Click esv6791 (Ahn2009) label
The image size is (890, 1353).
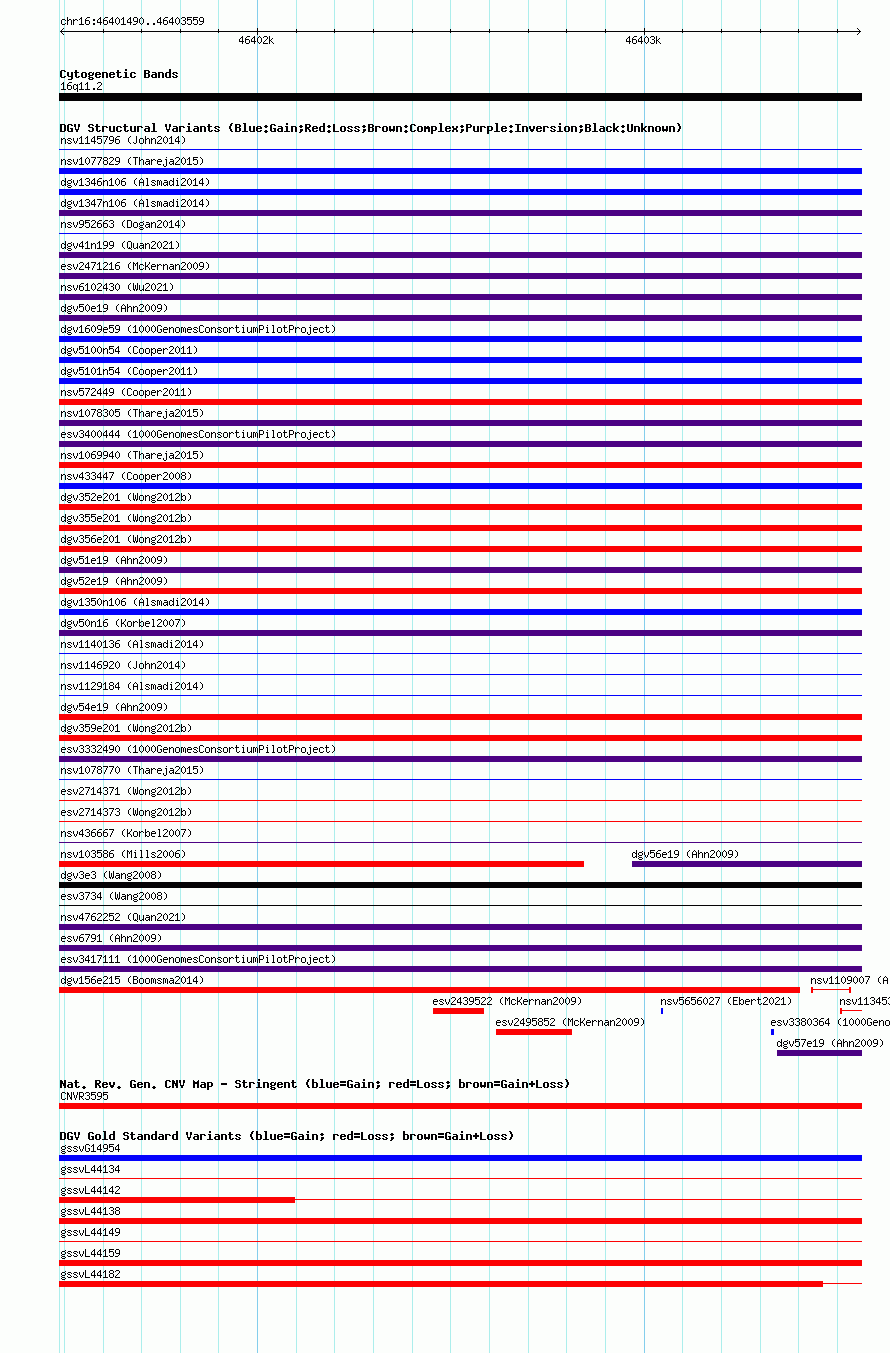click(x=111, y=938)
